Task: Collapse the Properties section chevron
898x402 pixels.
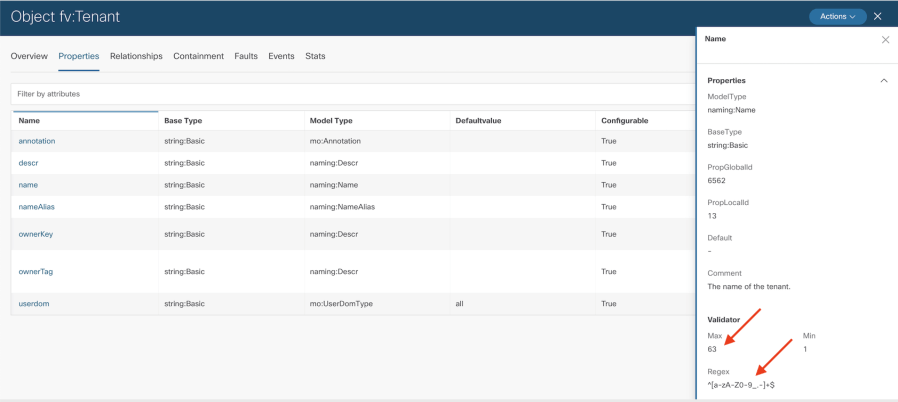Action: point(883,80)
